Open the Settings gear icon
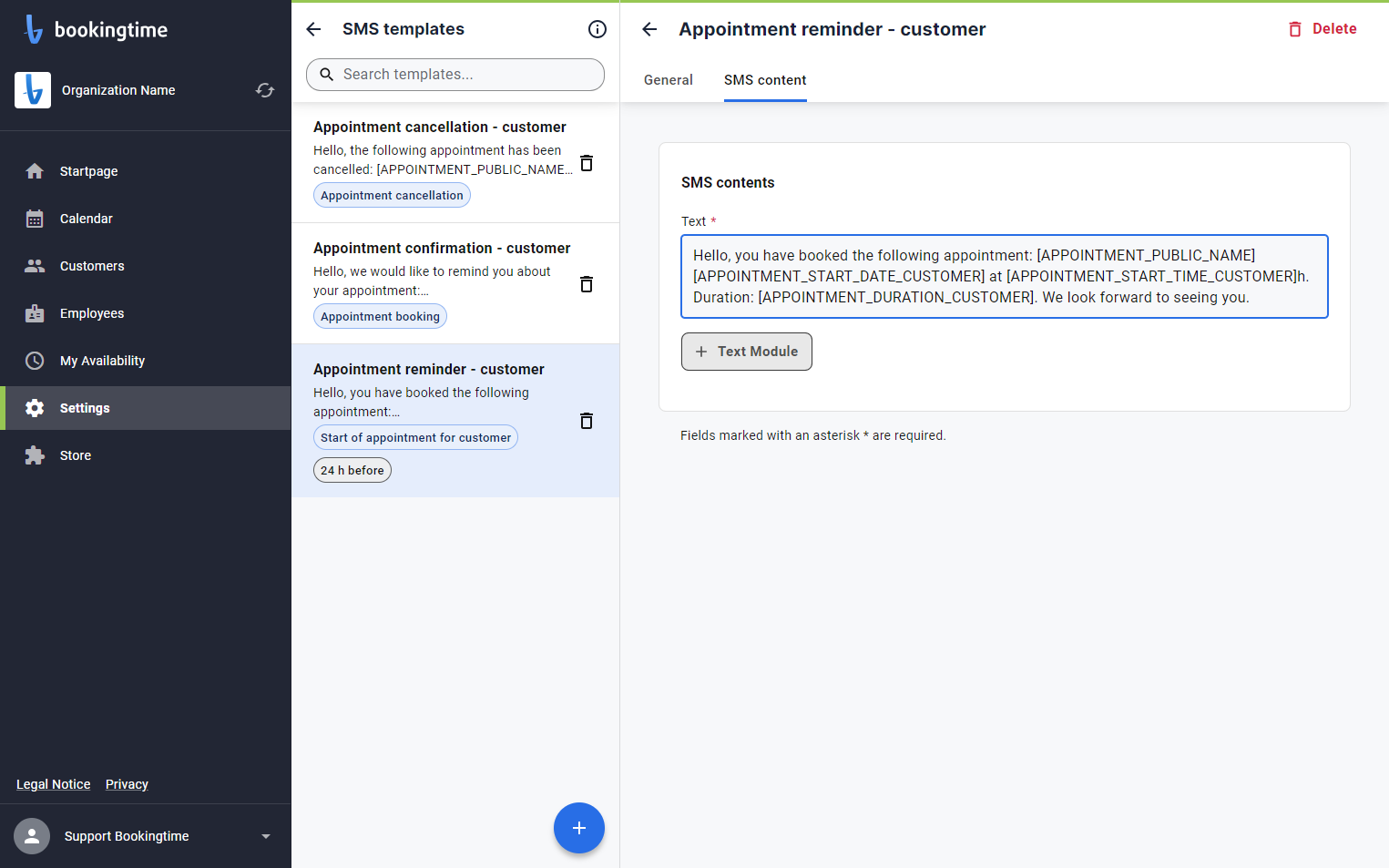This screenshot has width=1389, height=868. [35, 408]
